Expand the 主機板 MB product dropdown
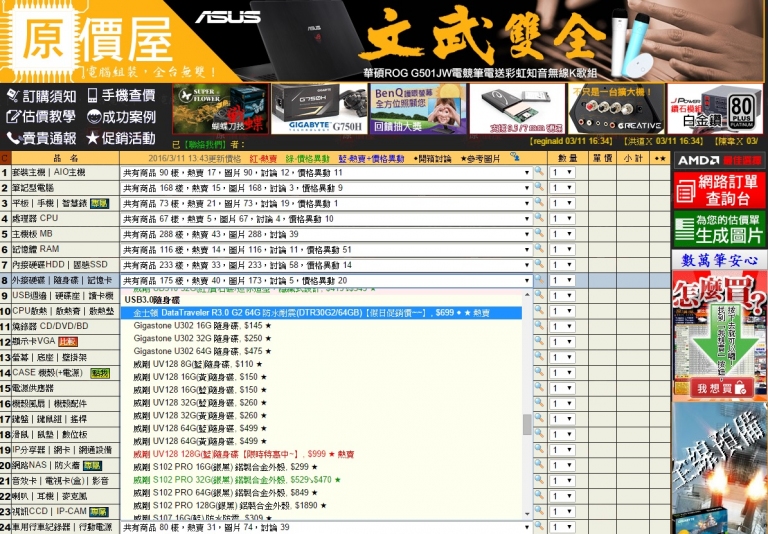This screenshot has width=768, height=534. pos(326,234)
